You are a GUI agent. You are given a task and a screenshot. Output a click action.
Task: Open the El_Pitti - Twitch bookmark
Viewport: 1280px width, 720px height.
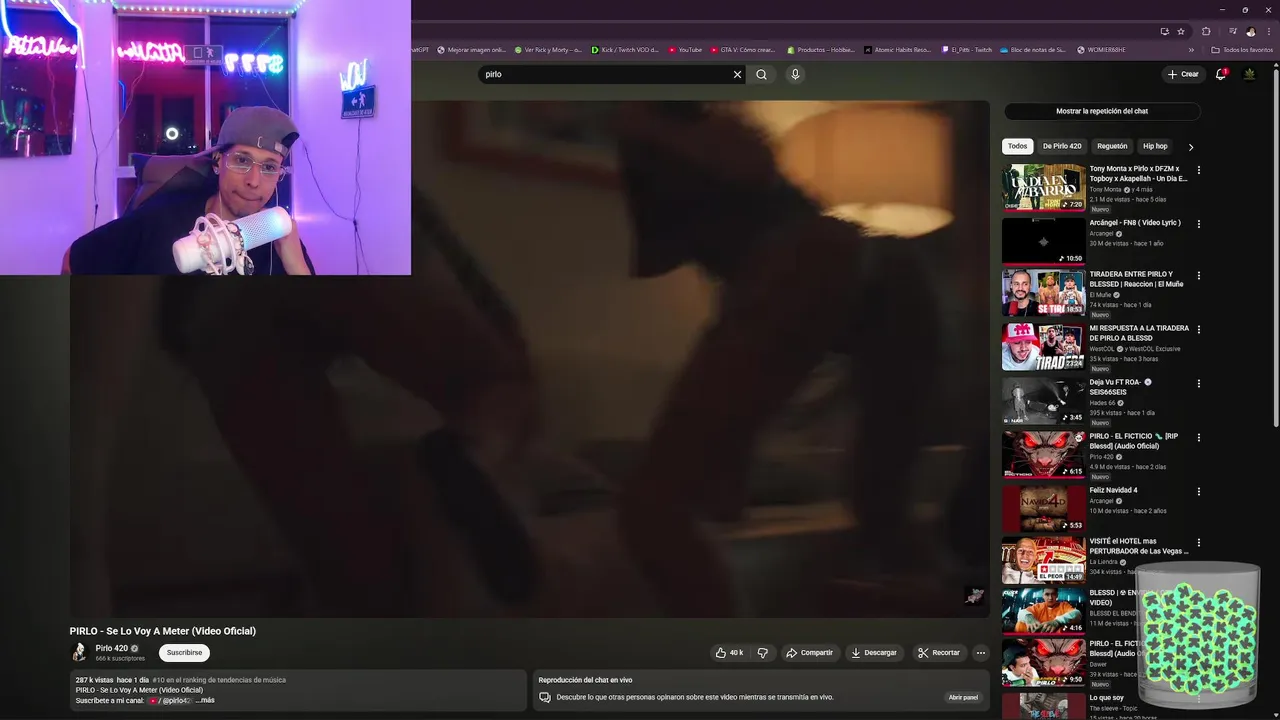[966, 50]
